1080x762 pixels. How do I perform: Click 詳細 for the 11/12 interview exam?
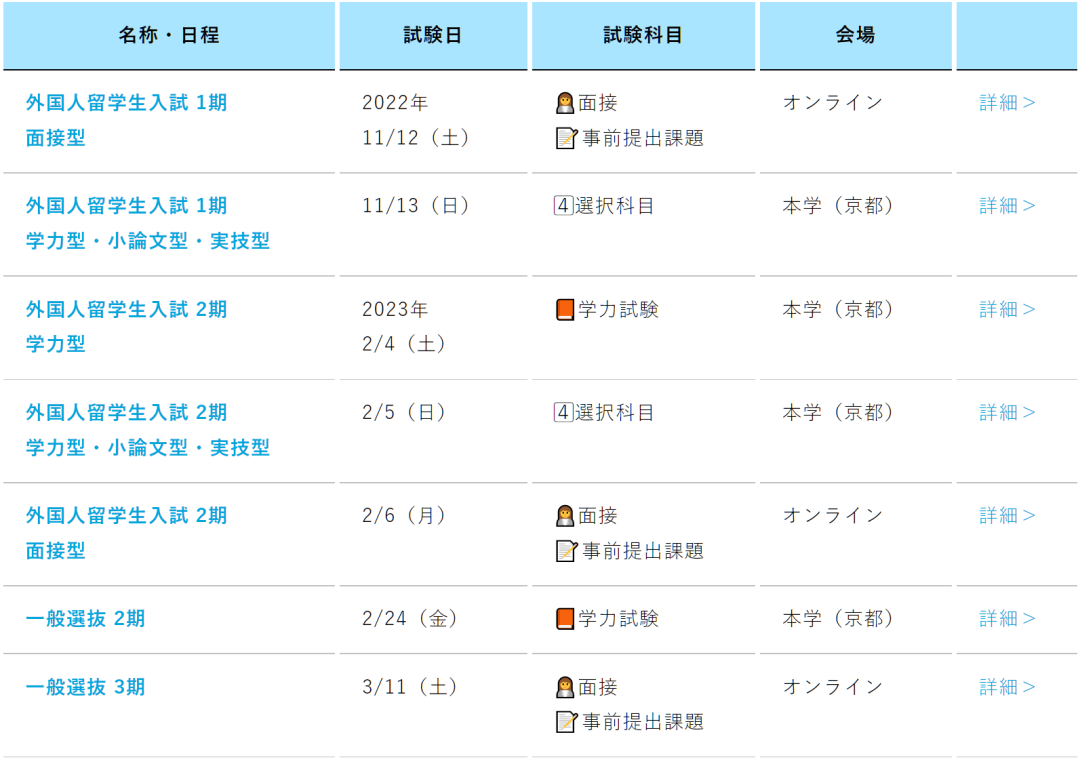[1007, 103]
